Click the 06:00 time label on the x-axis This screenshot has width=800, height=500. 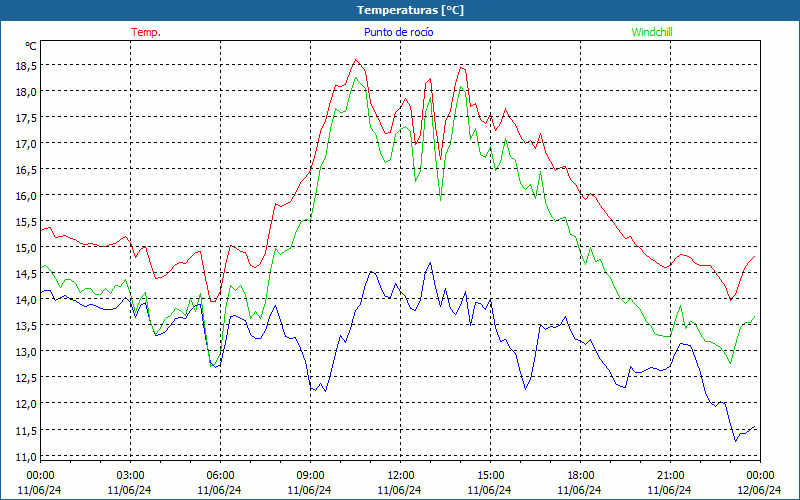[220, 475]
